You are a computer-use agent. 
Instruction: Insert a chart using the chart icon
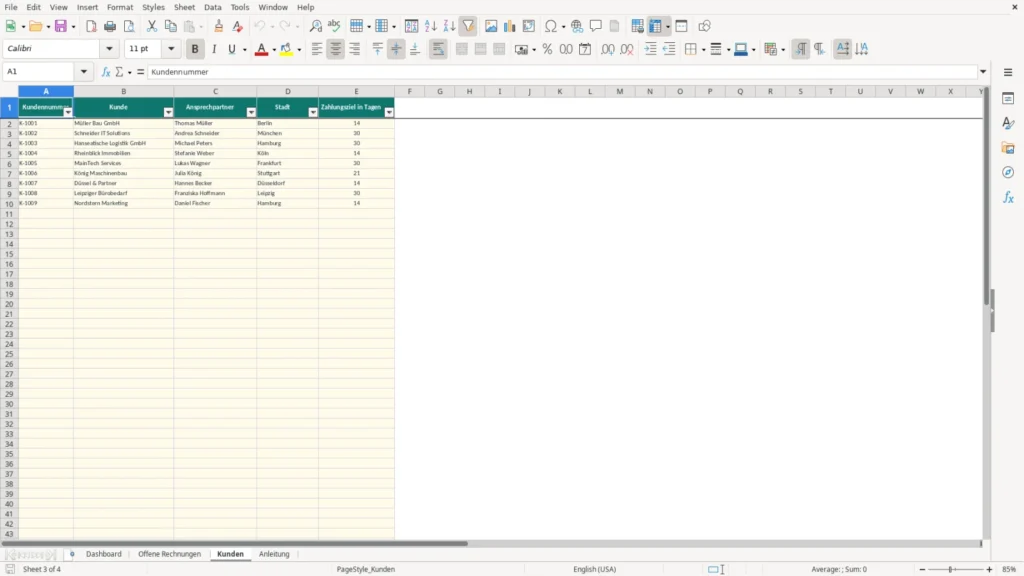click(509, 26)
